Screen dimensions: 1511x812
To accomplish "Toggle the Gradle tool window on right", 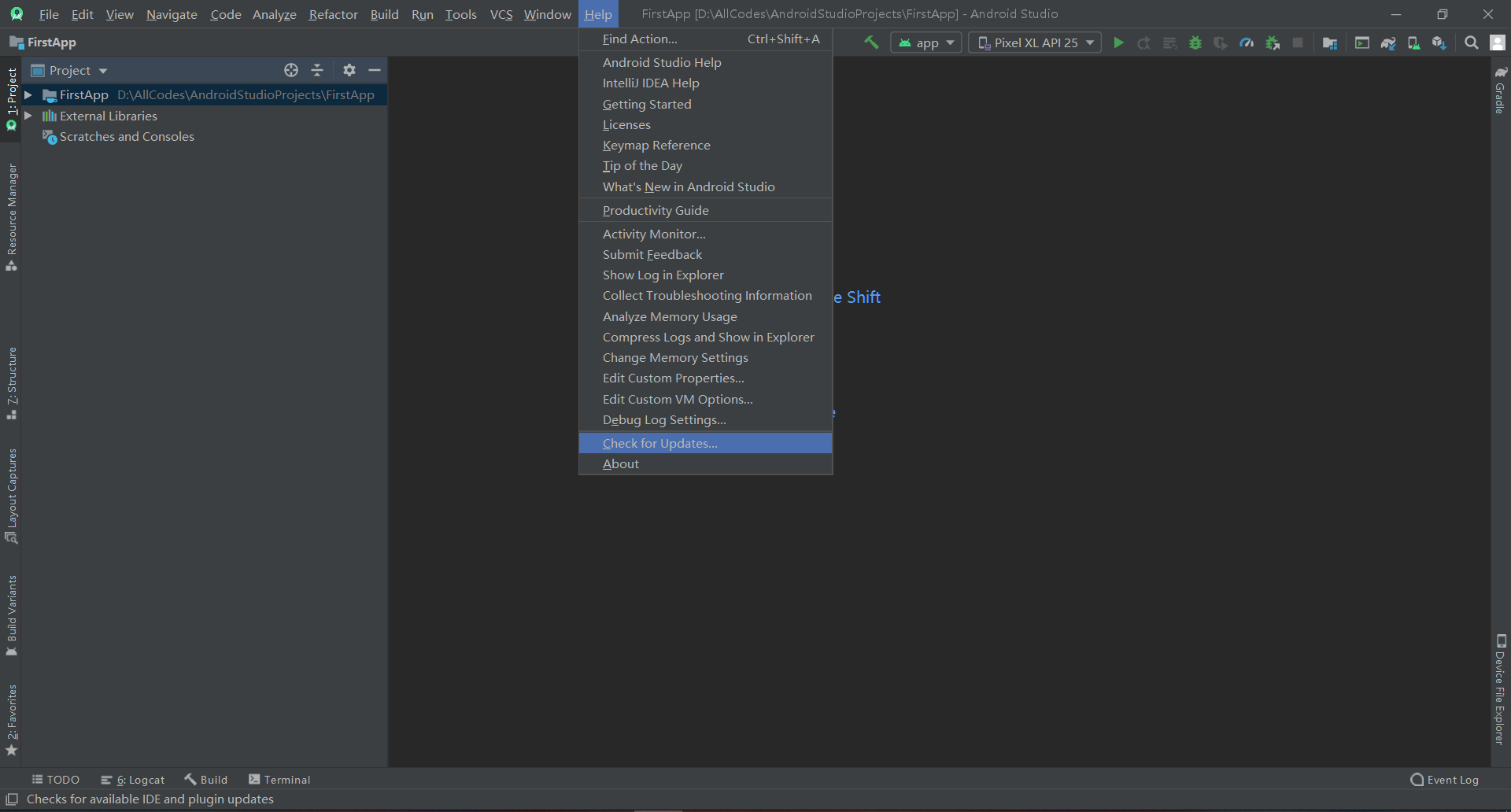I will tap(1501, 90).
